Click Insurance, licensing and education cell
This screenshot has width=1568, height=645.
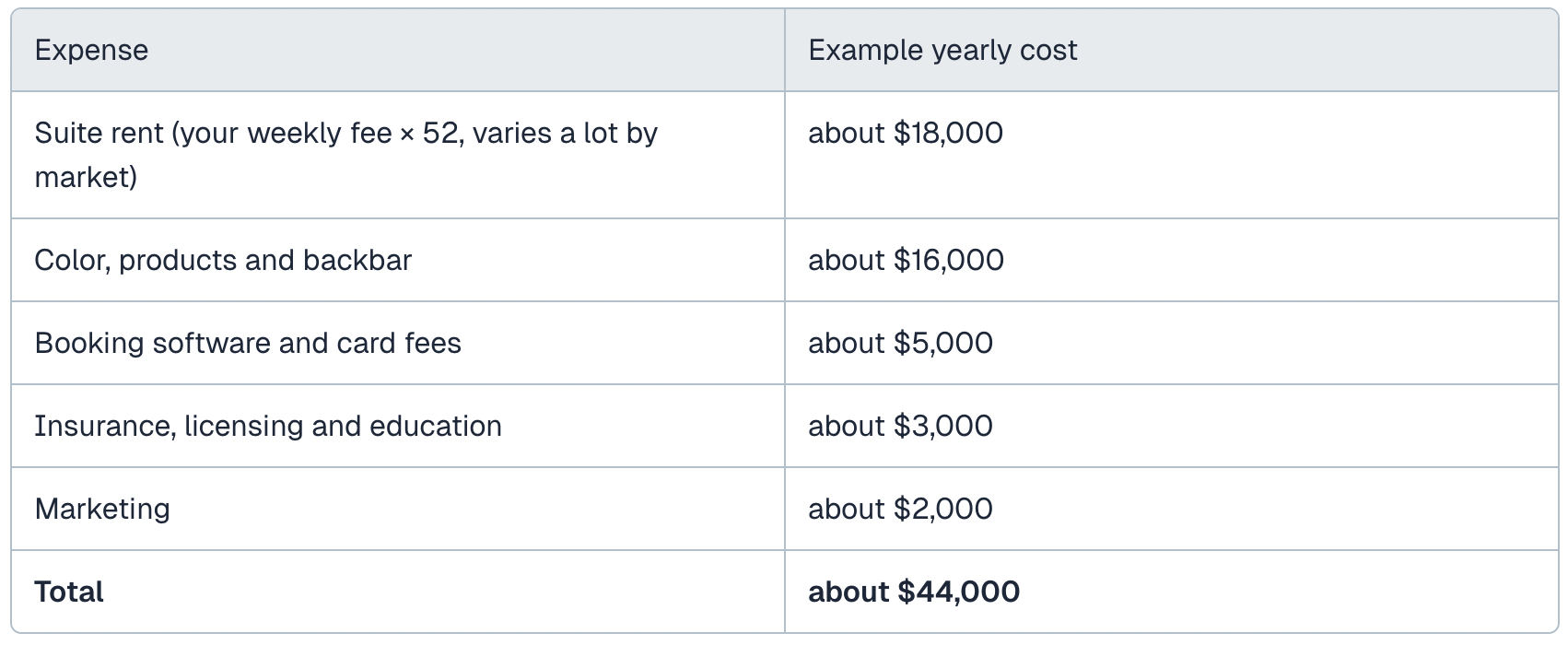coord(398,426)
